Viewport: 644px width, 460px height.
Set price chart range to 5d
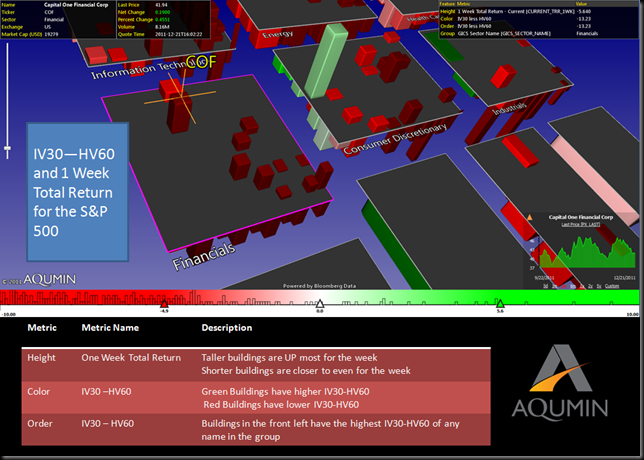[545, 286]
